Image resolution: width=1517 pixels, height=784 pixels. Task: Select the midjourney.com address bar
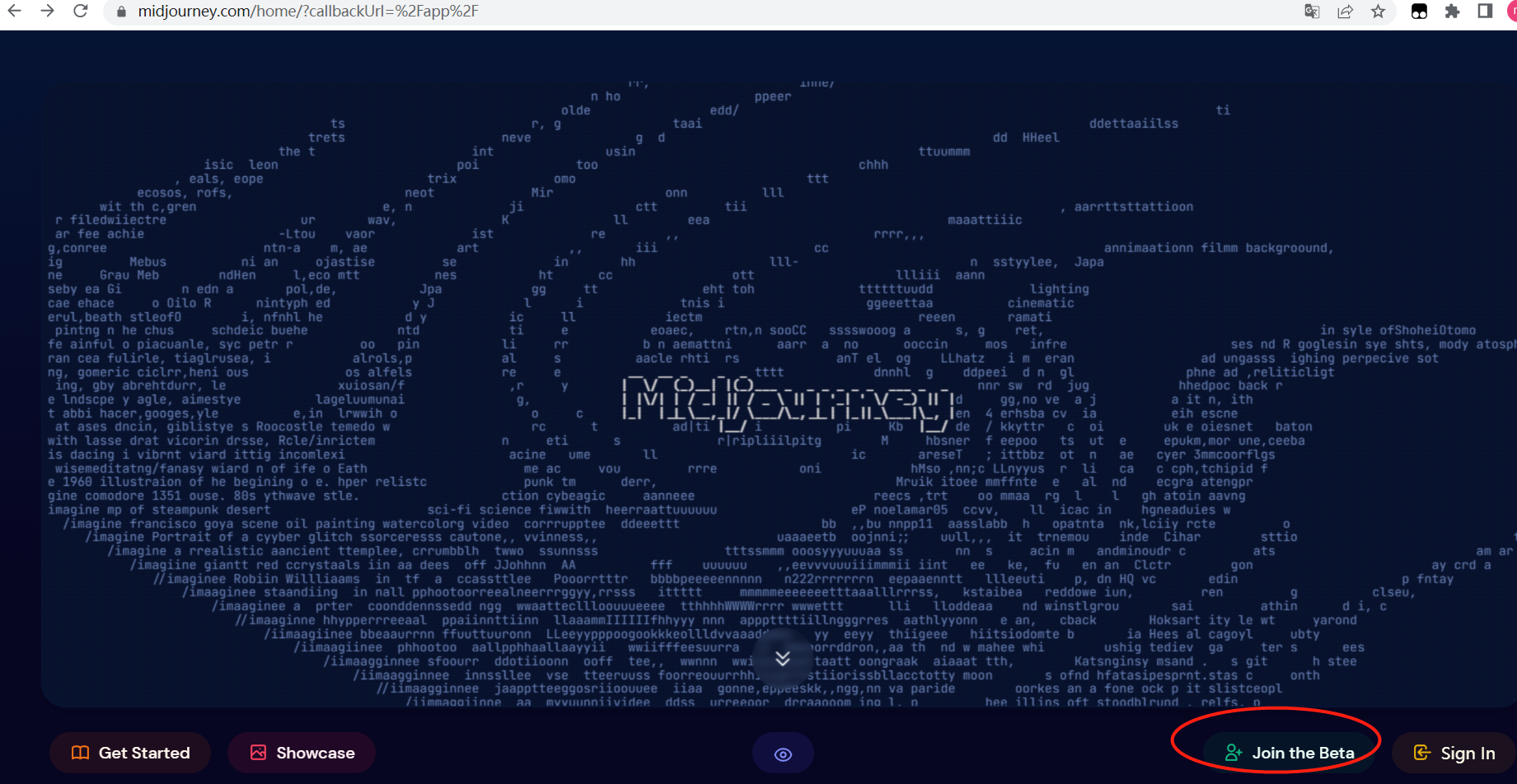308,12
